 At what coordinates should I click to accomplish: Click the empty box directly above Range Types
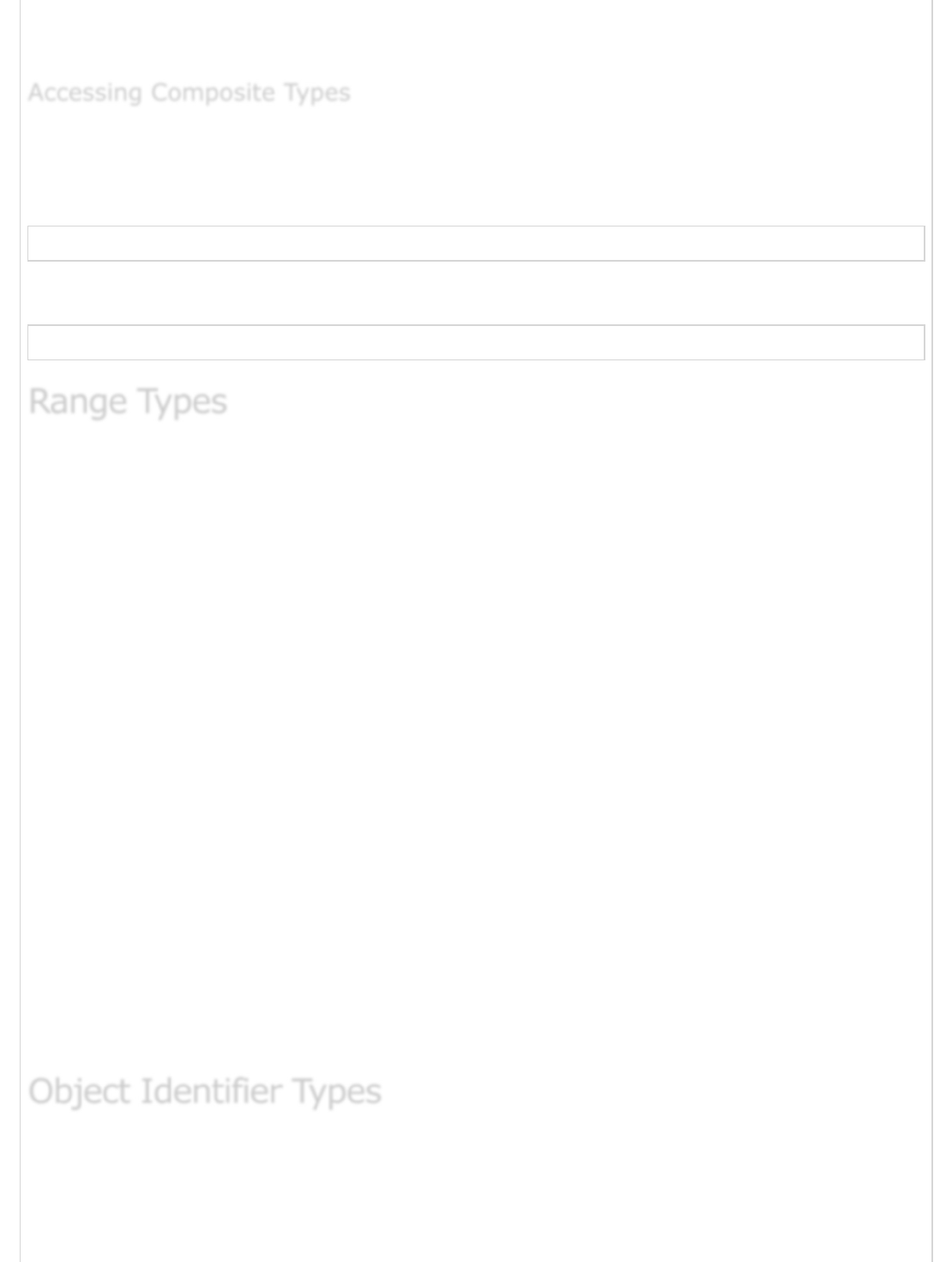click(476, 342)
